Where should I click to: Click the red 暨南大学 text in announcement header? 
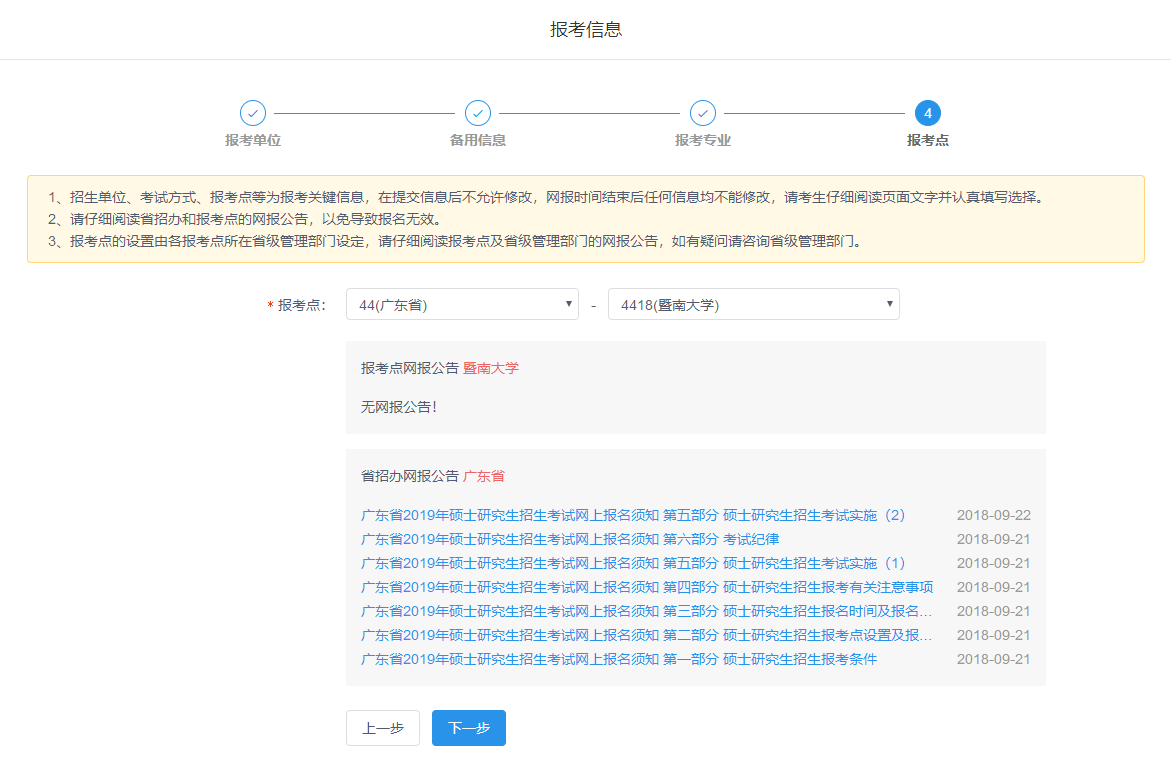tap(491, 368)
